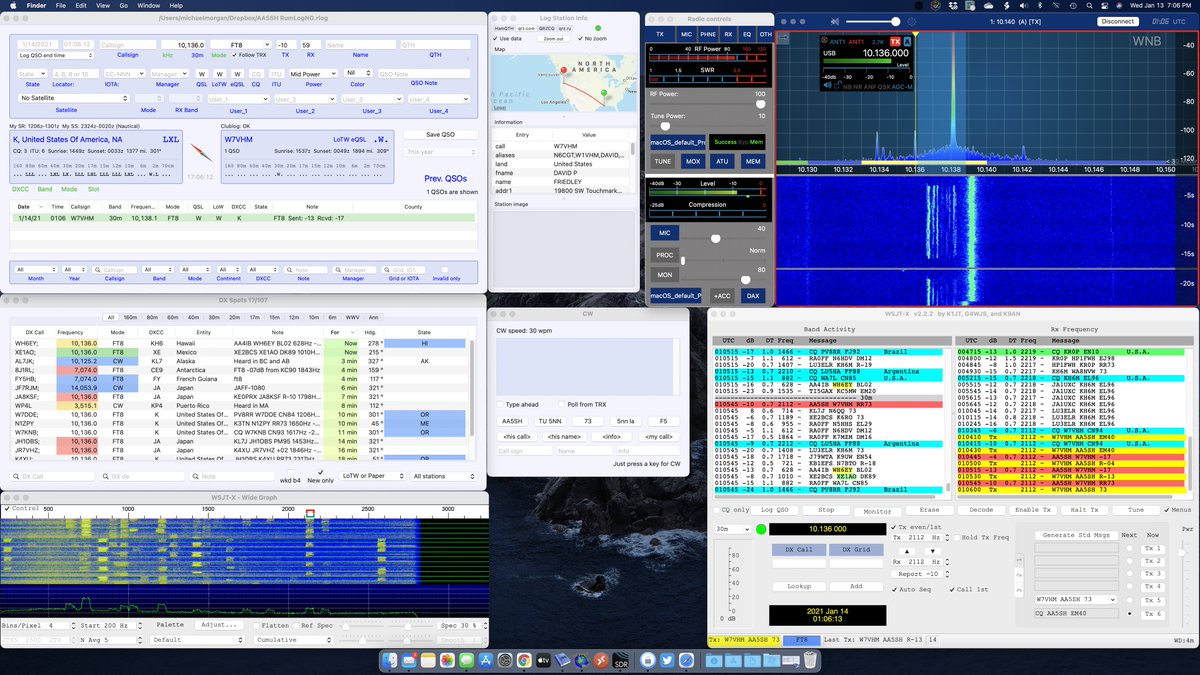The width and height of the screenshot is (1200, 675).
Task: Open the Apple menu
Action: (12, 5)
